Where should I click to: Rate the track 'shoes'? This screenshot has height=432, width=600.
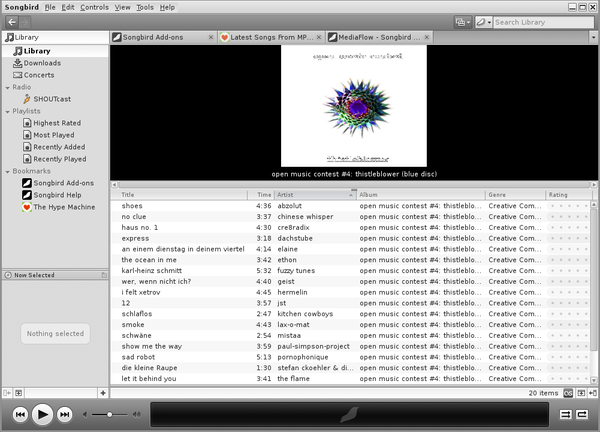coord(569,206)
